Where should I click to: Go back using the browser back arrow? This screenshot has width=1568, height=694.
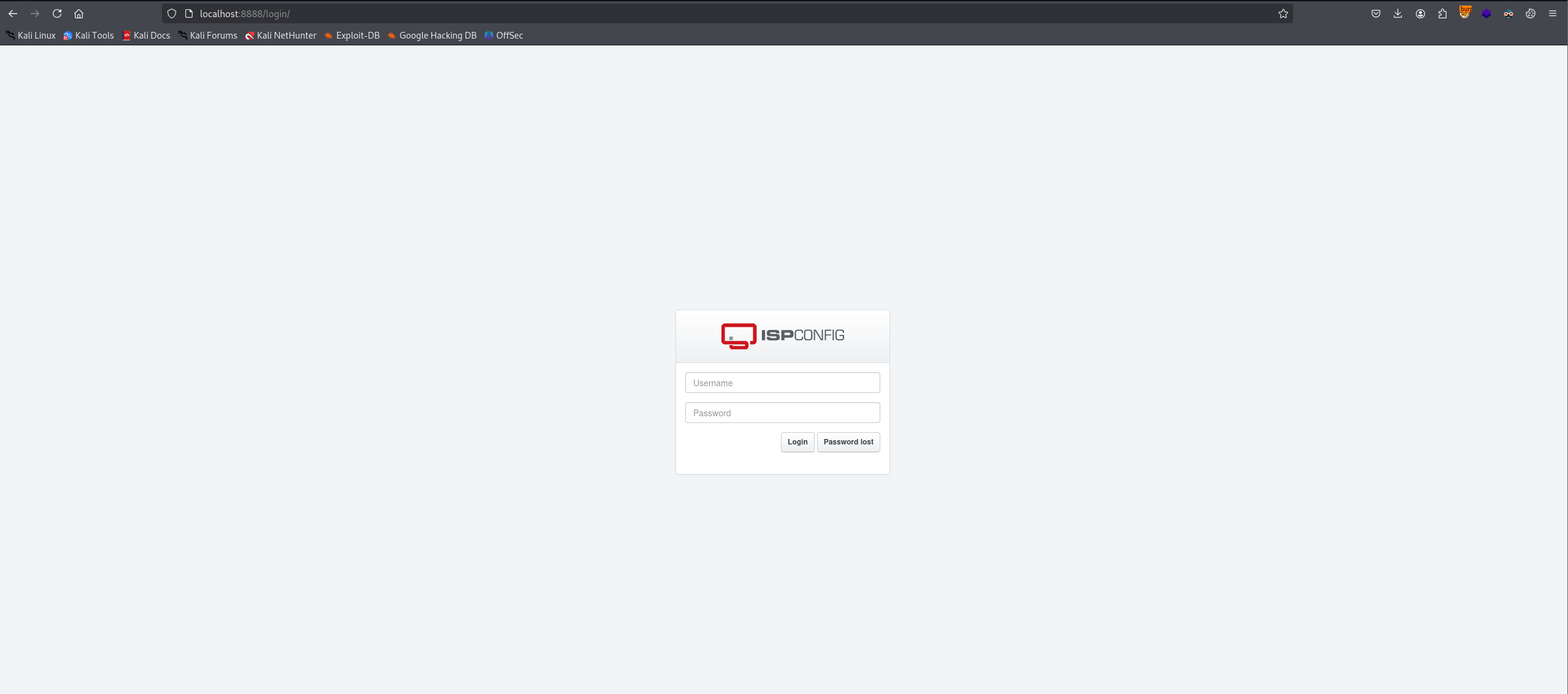13,13
